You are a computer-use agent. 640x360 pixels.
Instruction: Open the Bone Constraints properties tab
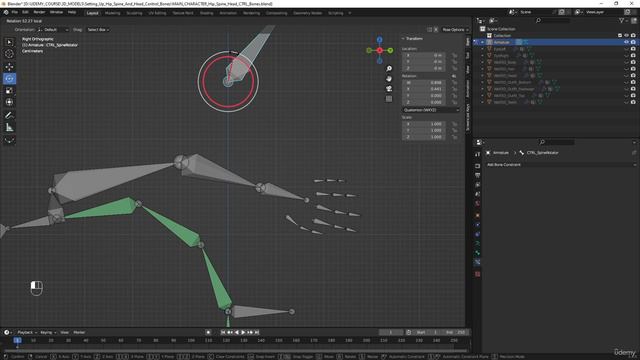tap(478, 262)
